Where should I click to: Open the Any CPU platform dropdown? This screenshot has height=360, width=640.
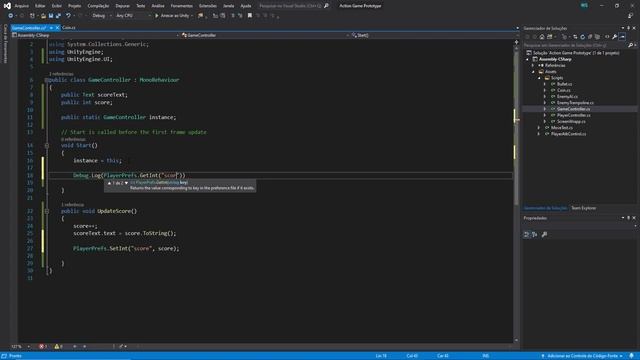point(133,16)
